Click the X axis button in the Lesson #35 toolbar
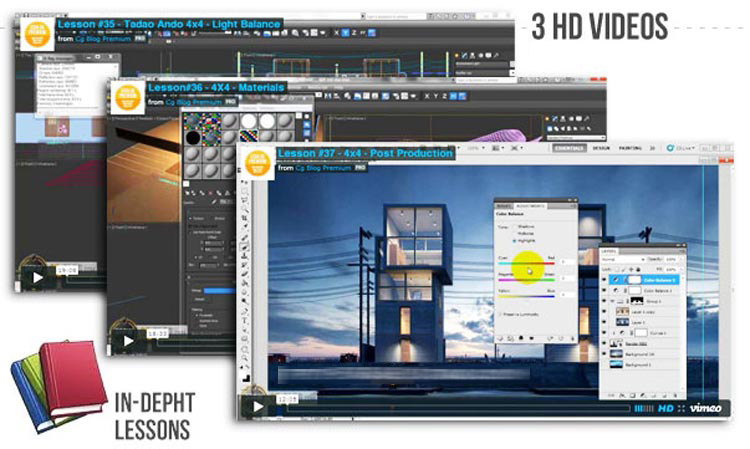Screen dimensions: 750x449 tap(336, 33)
